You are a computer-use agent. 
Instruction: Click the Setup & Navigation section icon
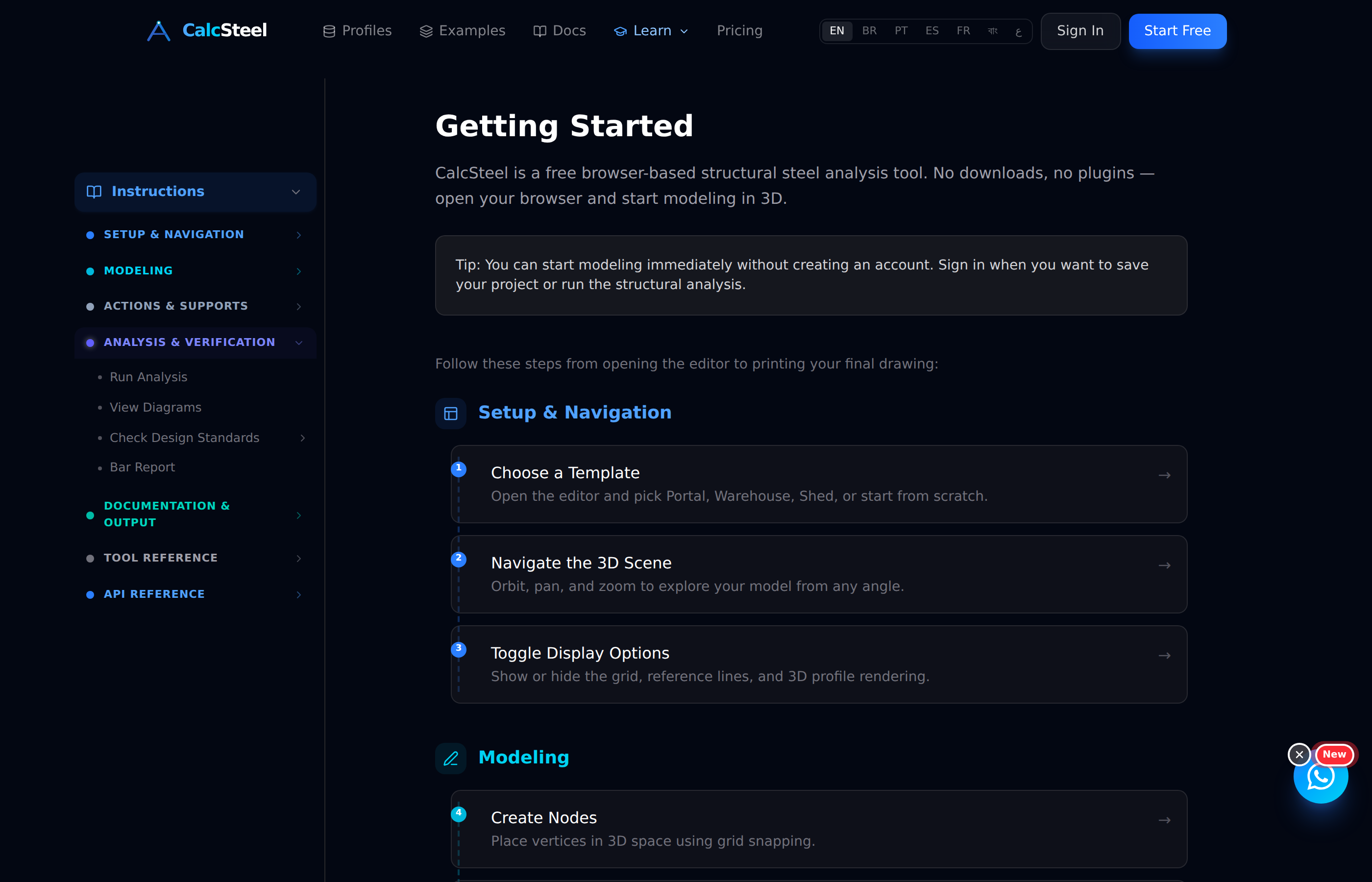click(x=451, y=414)
